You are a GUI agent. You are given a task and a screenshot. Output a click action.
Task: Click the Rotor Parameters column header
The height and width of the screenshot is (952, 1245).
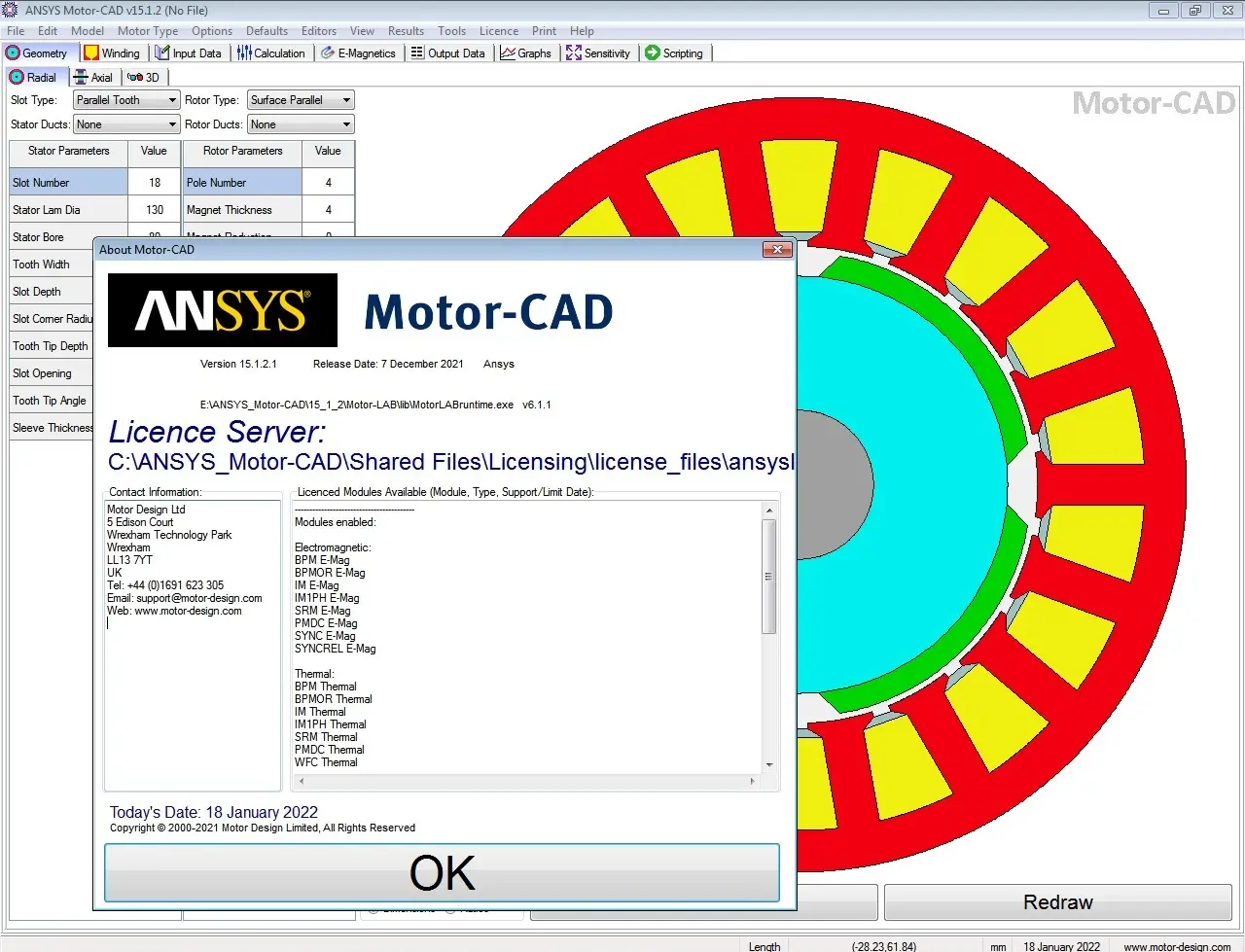click(x=242, y=151)
